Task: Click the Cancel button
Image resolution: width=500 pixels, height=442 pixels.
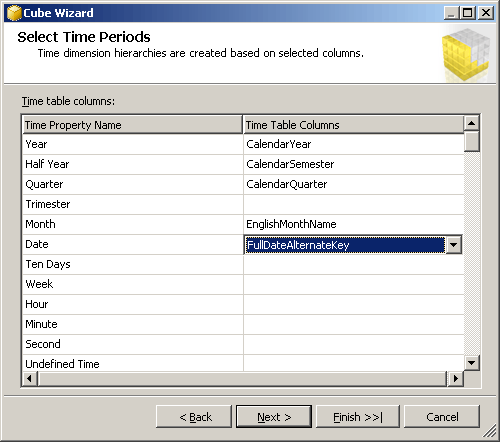Action: 442,417
